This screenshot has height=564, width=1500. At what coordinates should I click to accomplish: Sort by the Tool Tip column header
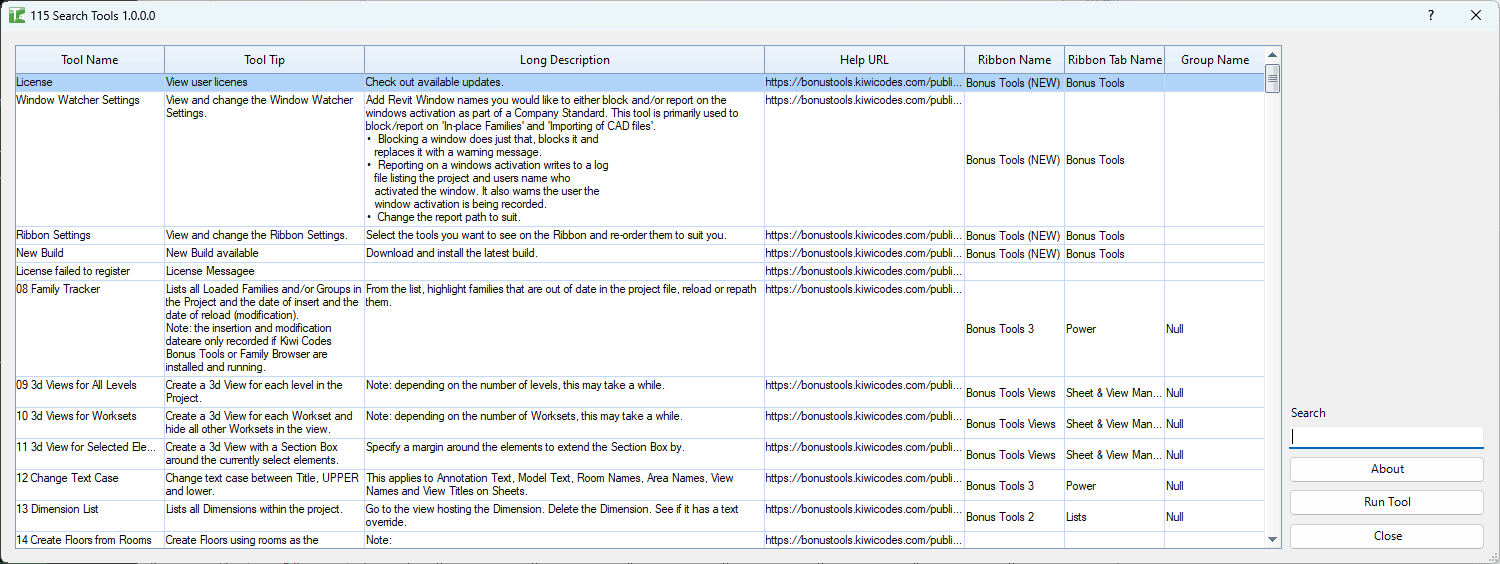pos(265,60)
